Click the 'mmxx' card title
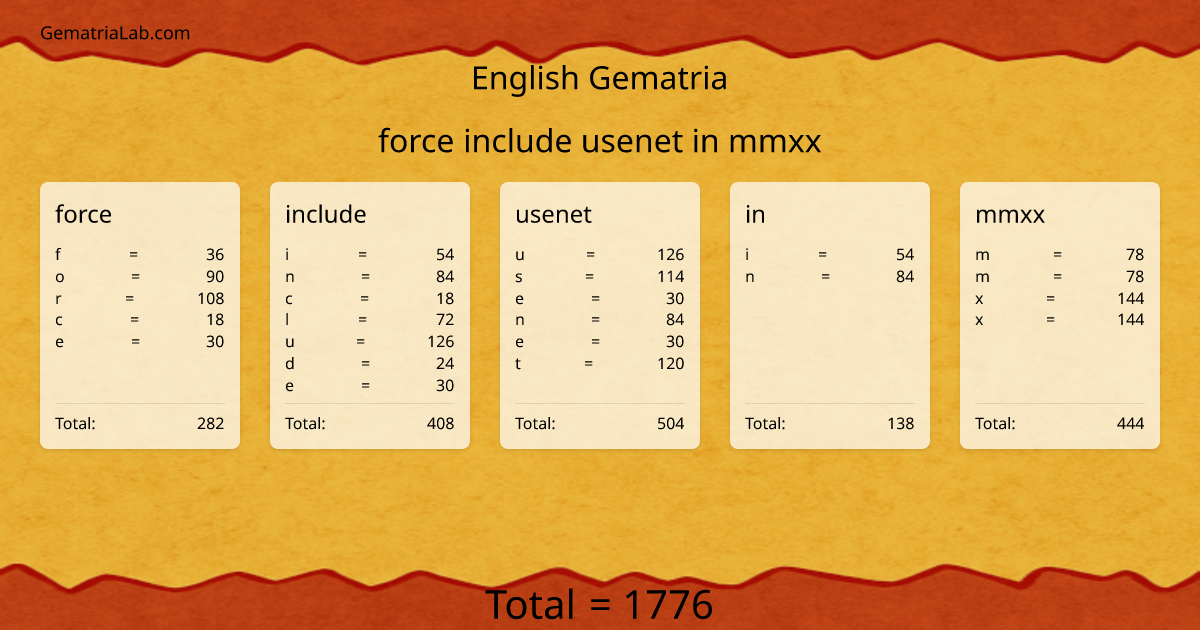Image resolution: width=1200 pixels, height=630 pixels. (1010, 214)
